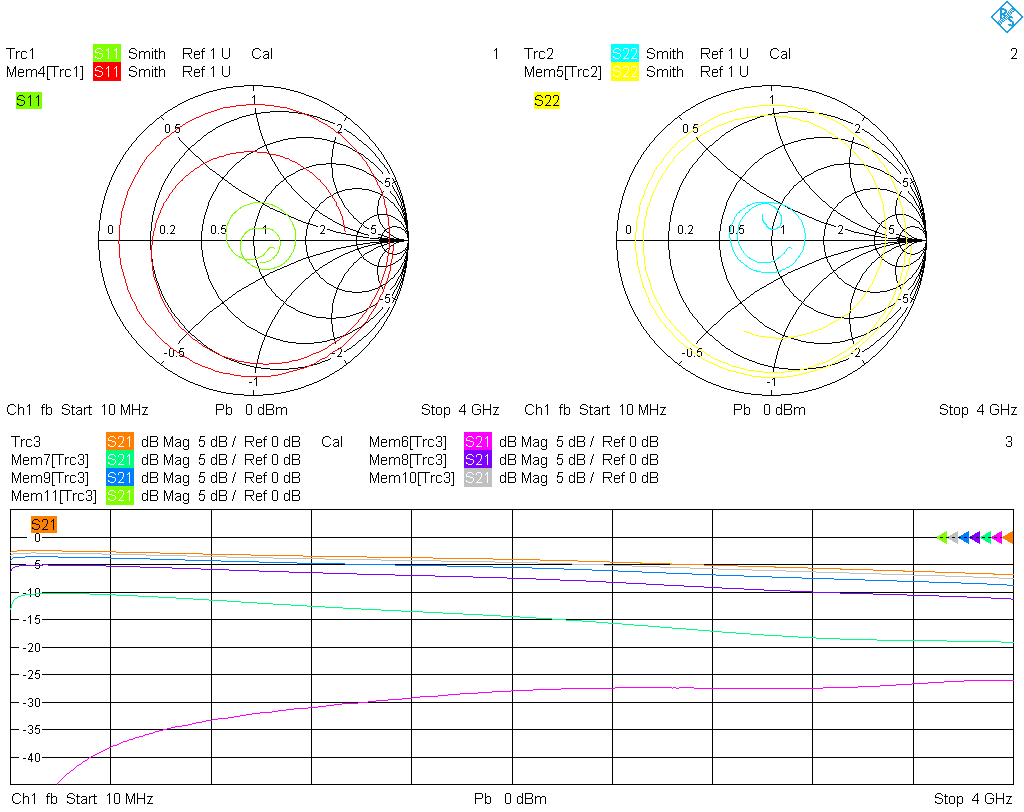Screen dimensions: 1024x812
Task: Select the magenta reference marker triangle
Action: click(x=997, y=538)
